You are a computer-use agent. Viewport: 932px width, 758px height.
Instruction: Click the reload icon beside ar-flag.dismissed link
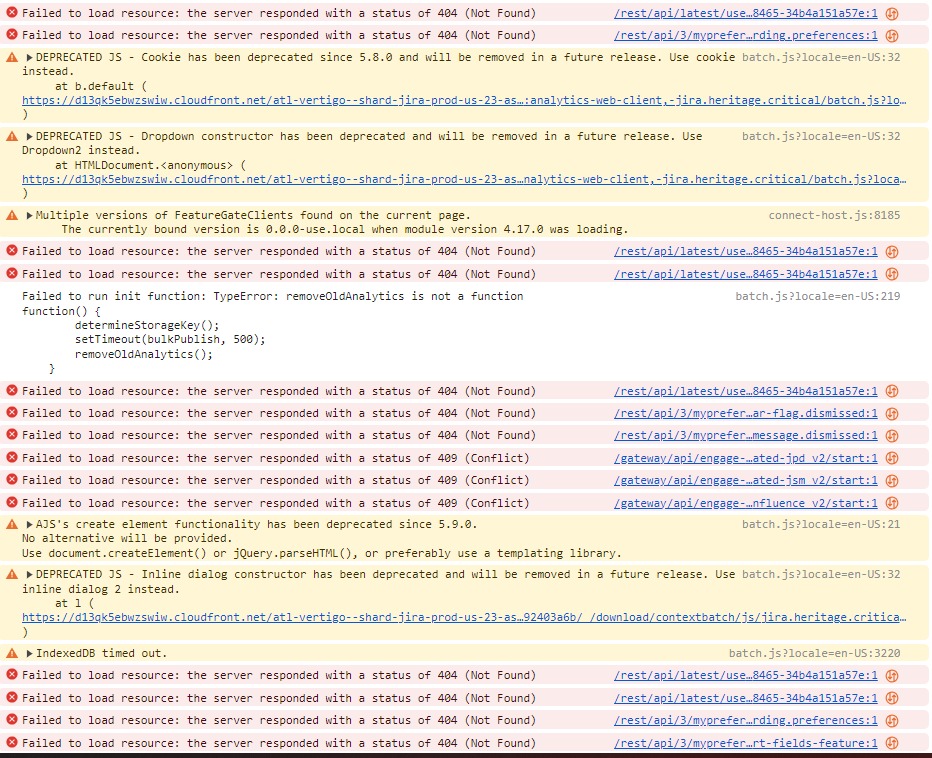[x=892, y=413]
